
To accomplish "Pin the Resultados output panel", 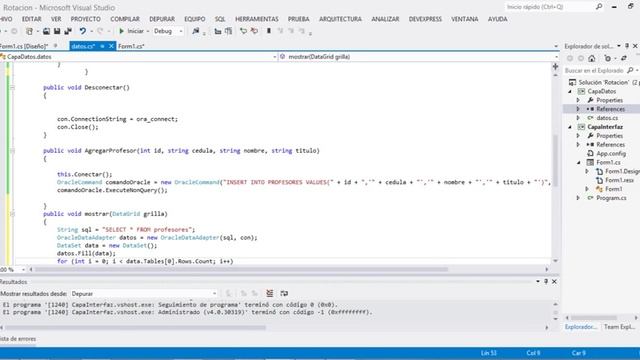I will pos(546,282).
